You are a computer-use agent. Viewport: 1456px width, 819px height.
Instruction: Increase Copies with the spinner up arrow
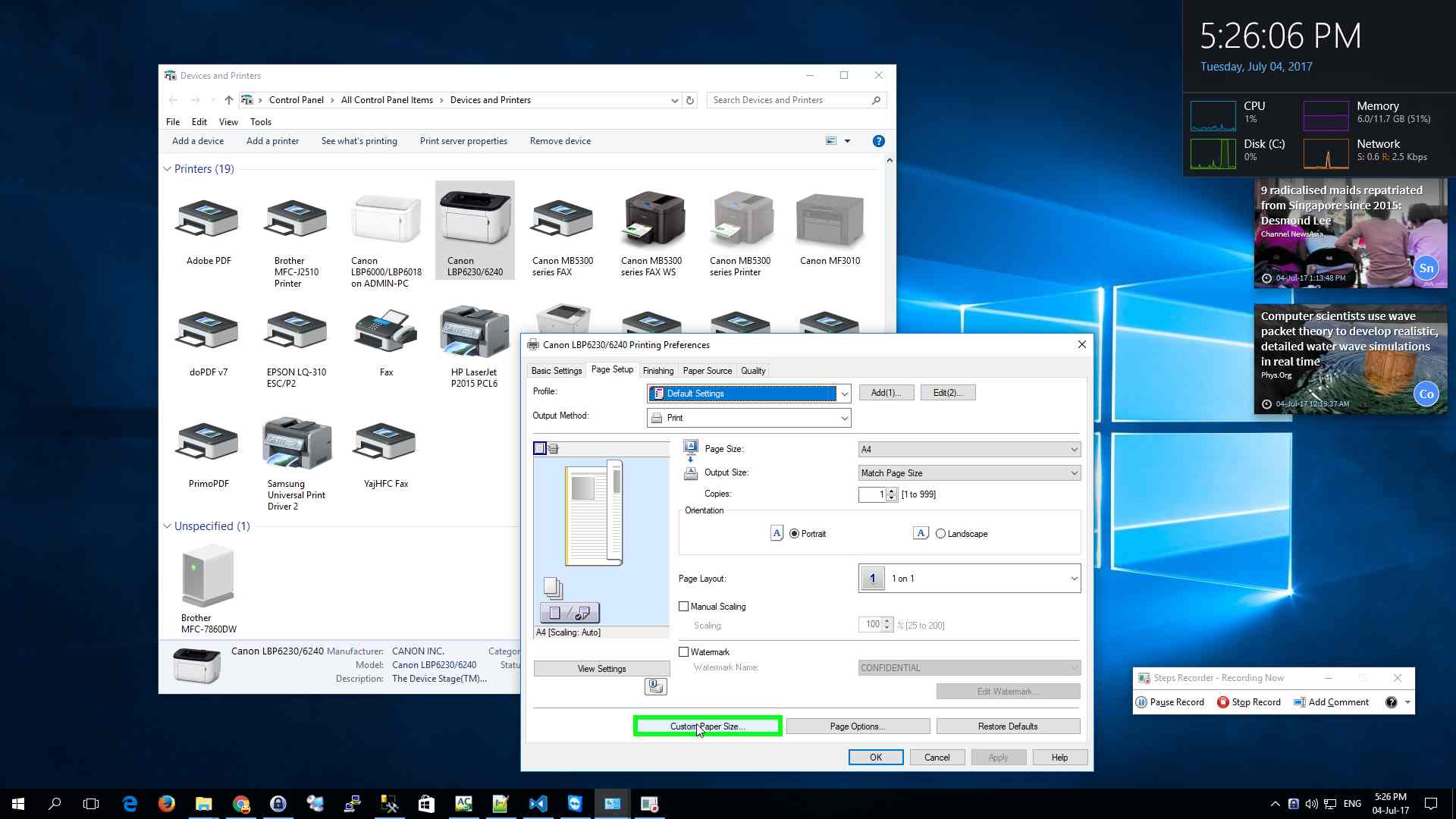pyautogui.click(x=891, y=491)
